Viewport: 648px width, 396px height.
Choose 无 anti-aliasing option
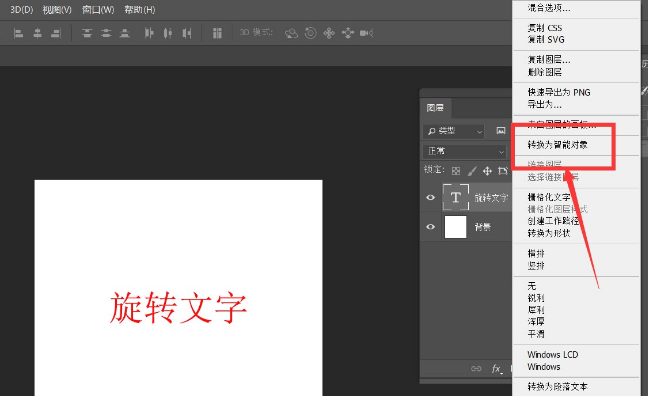tap(531, 286)
